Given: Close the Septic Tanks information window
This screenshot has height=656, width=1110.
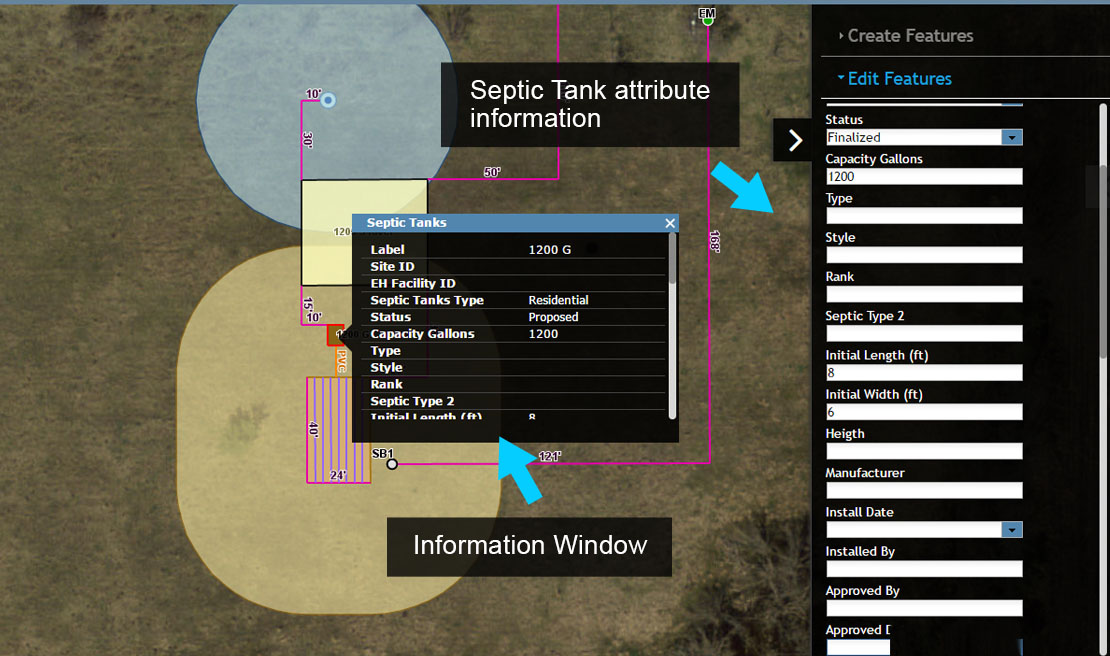Looking at the screenshot, I should point(670,223).
